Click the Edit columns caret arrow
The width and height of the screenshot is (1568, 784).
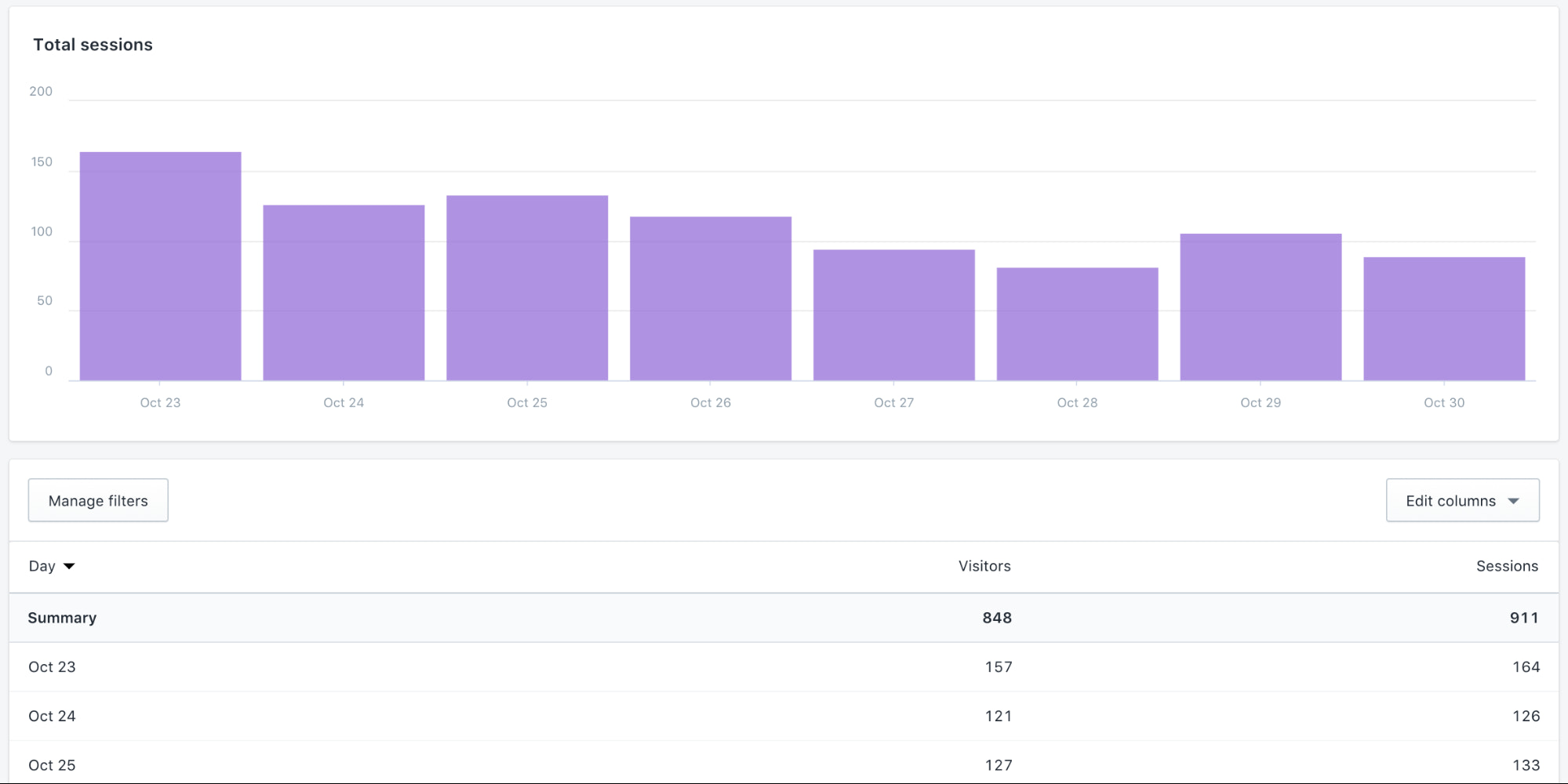[x=1514, y=501]
